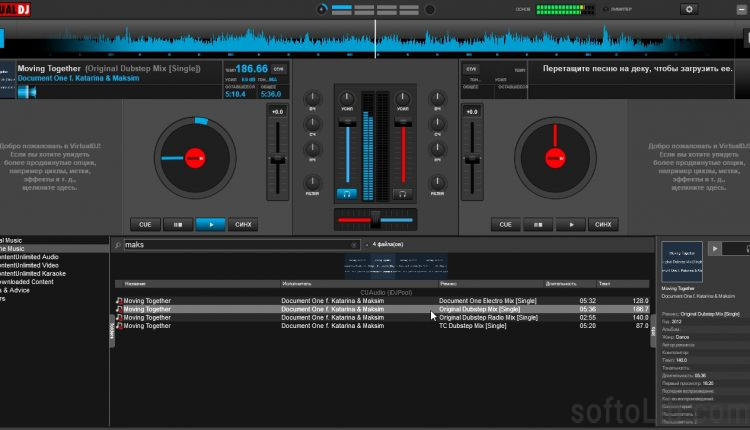Open Downloaded Content folder
This screenshot has height=430, width=750.
point(27,282)
